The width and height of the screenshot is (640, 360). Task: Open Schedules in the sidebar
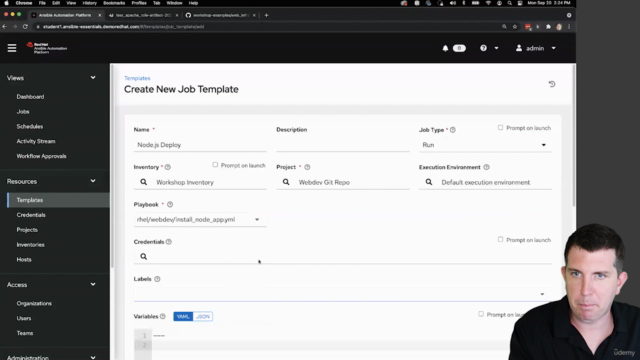30,127
